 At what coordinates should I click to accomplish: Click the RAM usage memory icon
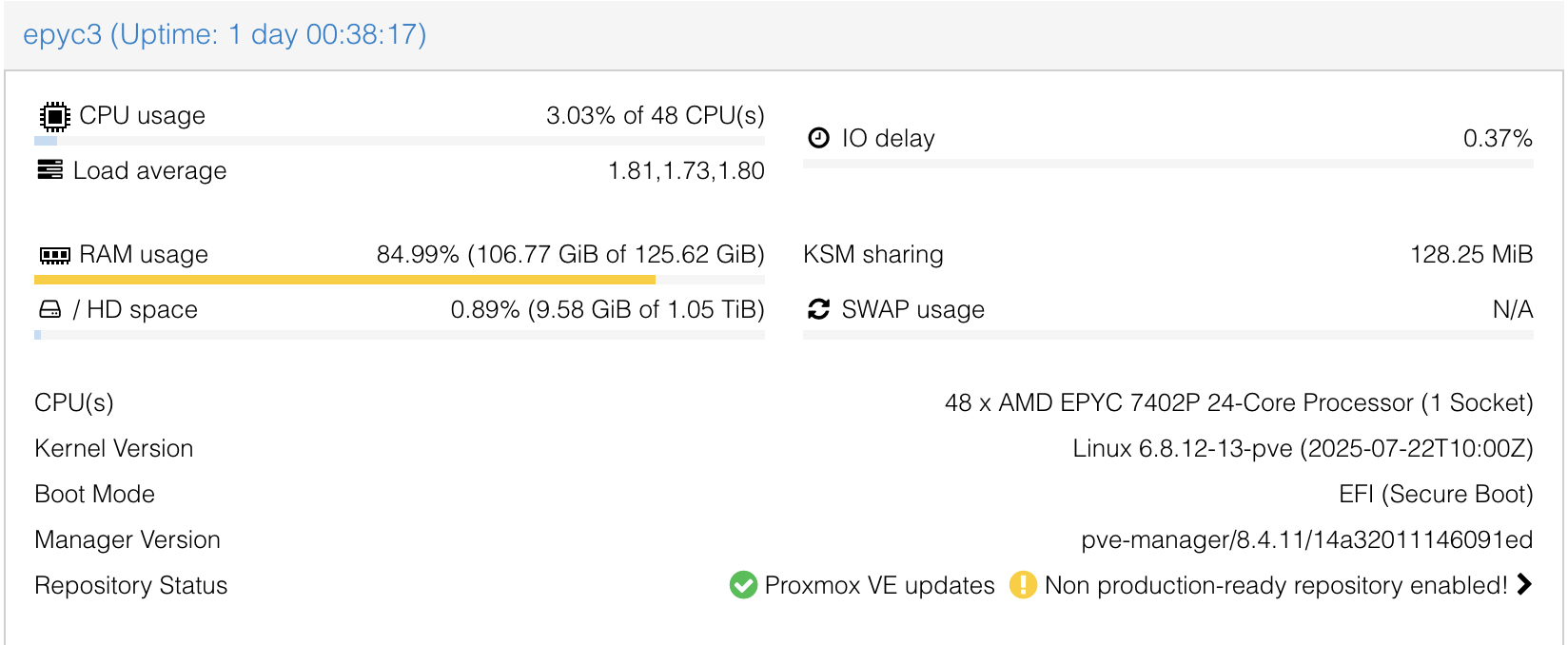tap(55, 255)
